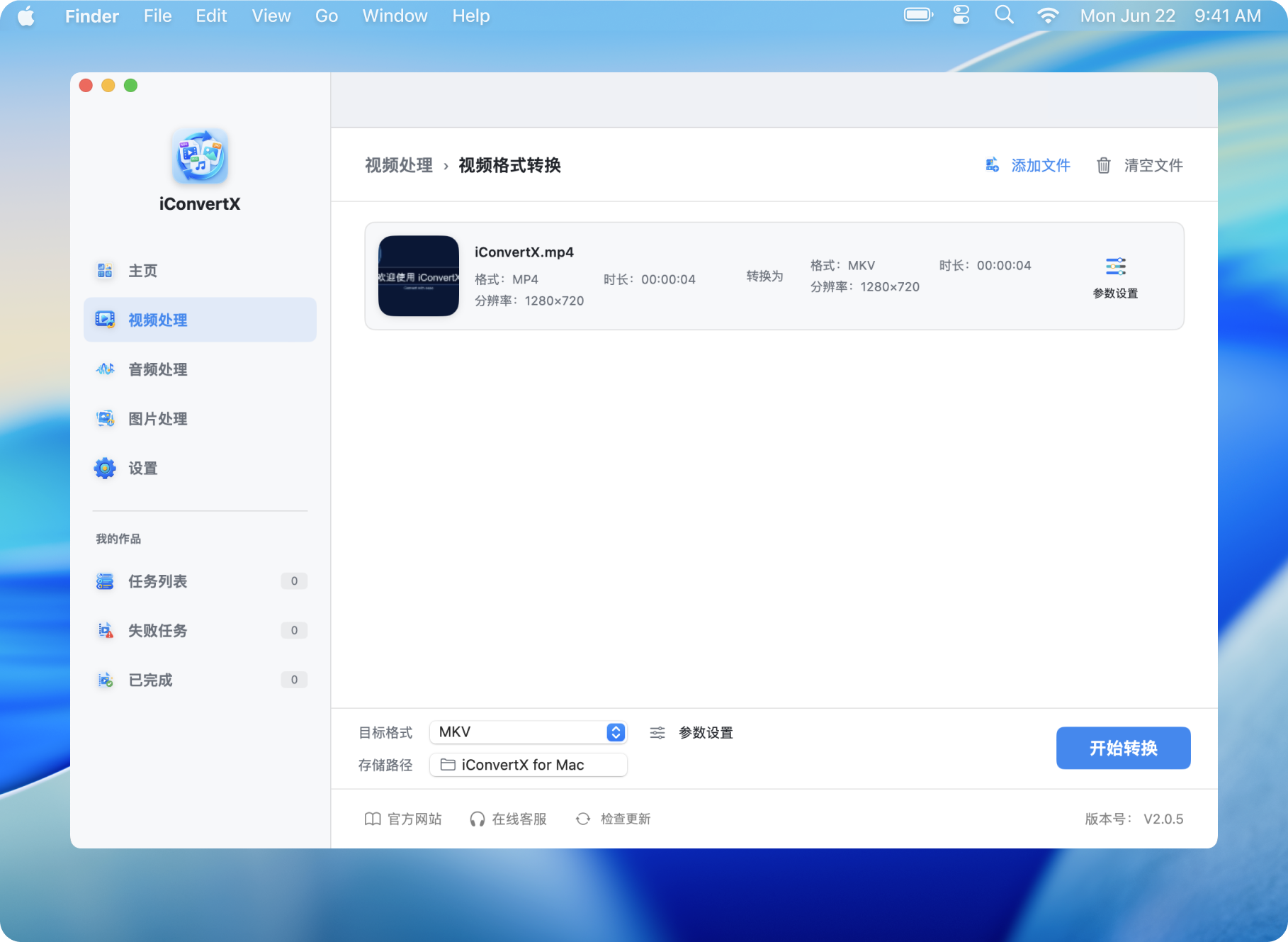
Task: Click 清空文件 to clear files
Action: coord(1140,165)
